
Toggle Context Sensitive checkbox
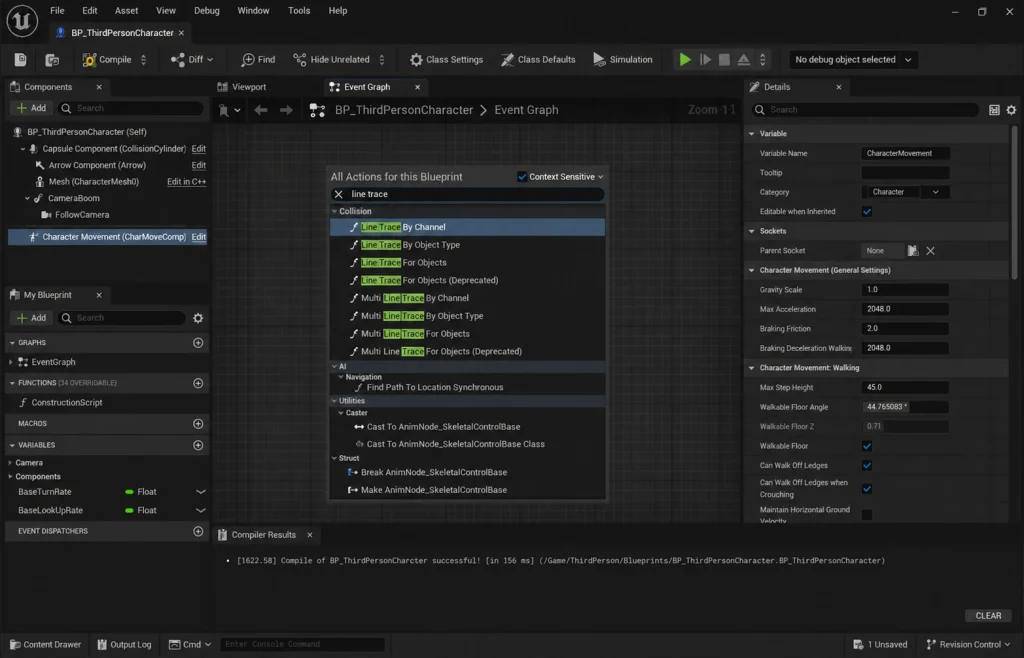522,177
